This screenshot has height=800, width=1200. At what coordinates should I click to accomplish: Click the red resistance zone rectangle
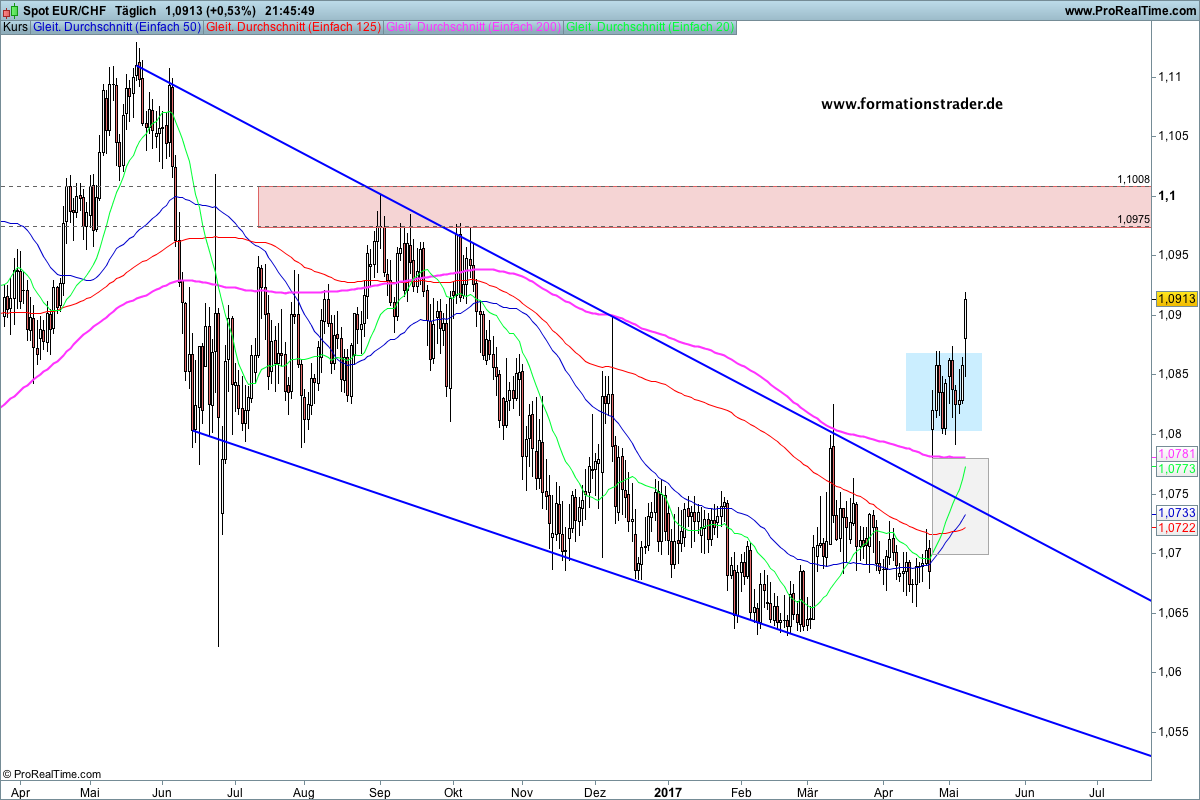tap(700, 206)
